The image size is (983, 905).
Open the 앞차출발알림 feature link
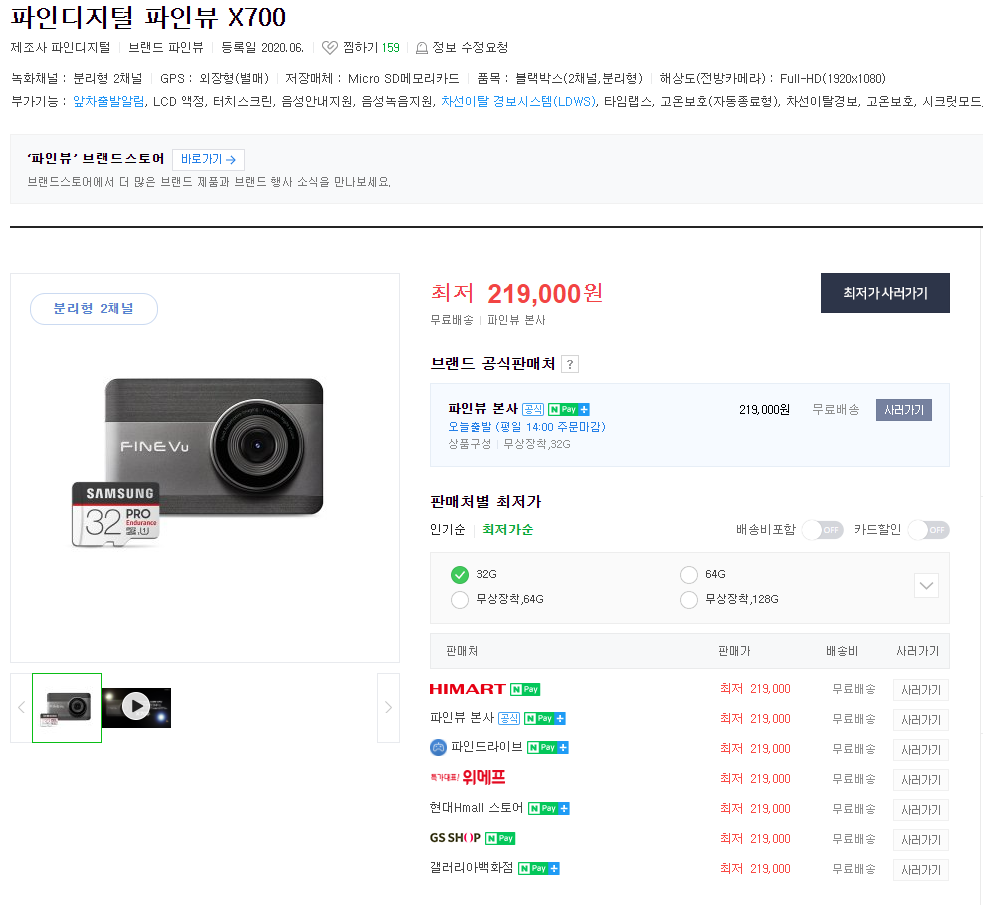click(108, 102)
